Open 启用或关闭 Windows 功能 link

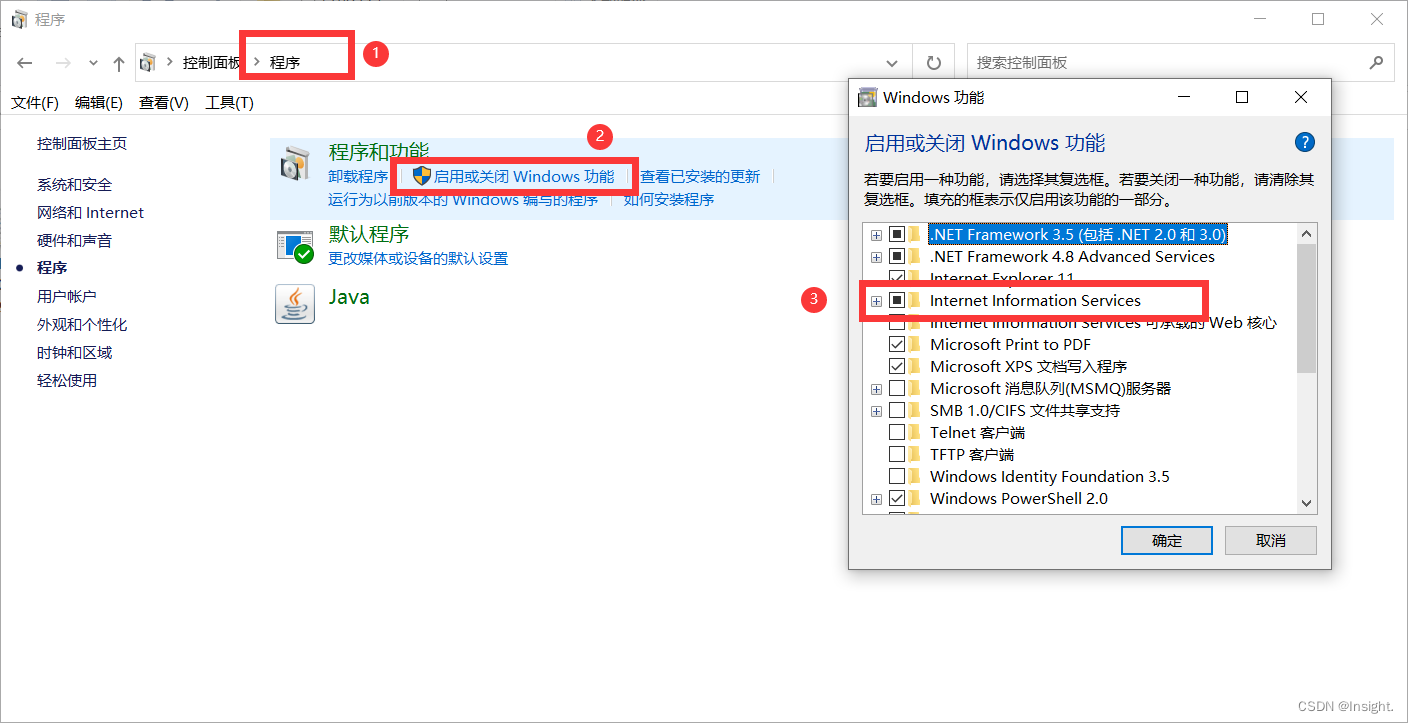click(x=524, y=176)
